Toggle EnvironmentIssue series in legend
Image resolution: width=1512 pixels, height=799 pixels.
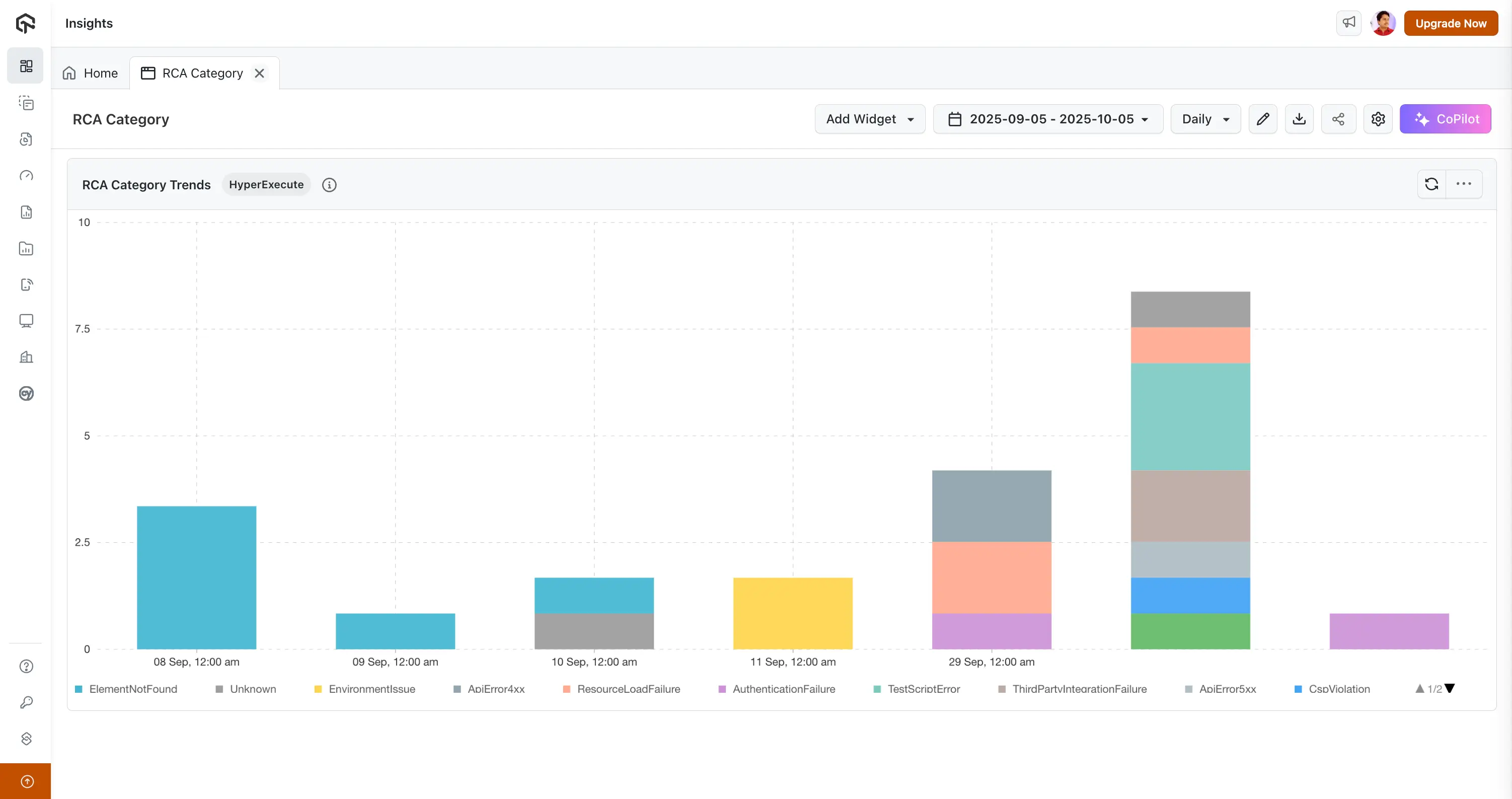click(371, 689)
